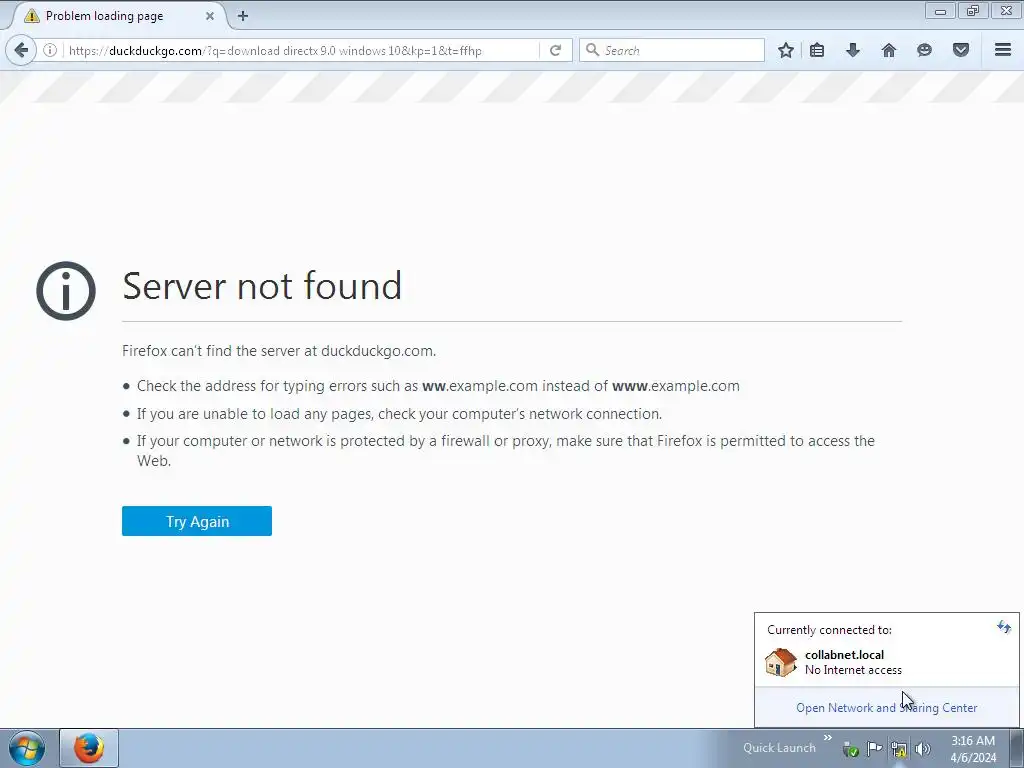Click the Try Again button
This screenshot has width=1024, height=768.
pyautogui.click(x=197, y=521)
